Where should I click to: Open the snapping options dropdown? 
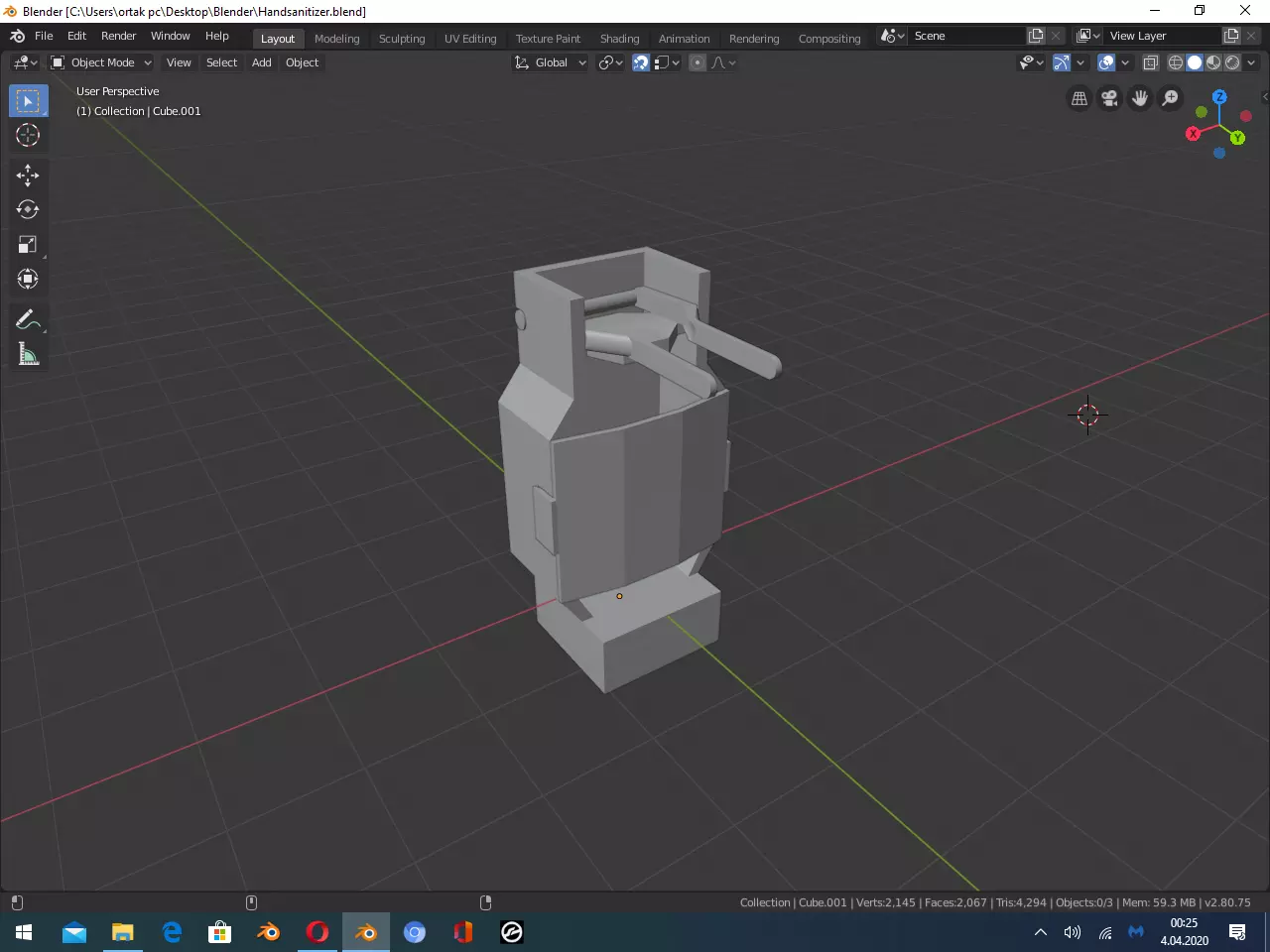667,62
